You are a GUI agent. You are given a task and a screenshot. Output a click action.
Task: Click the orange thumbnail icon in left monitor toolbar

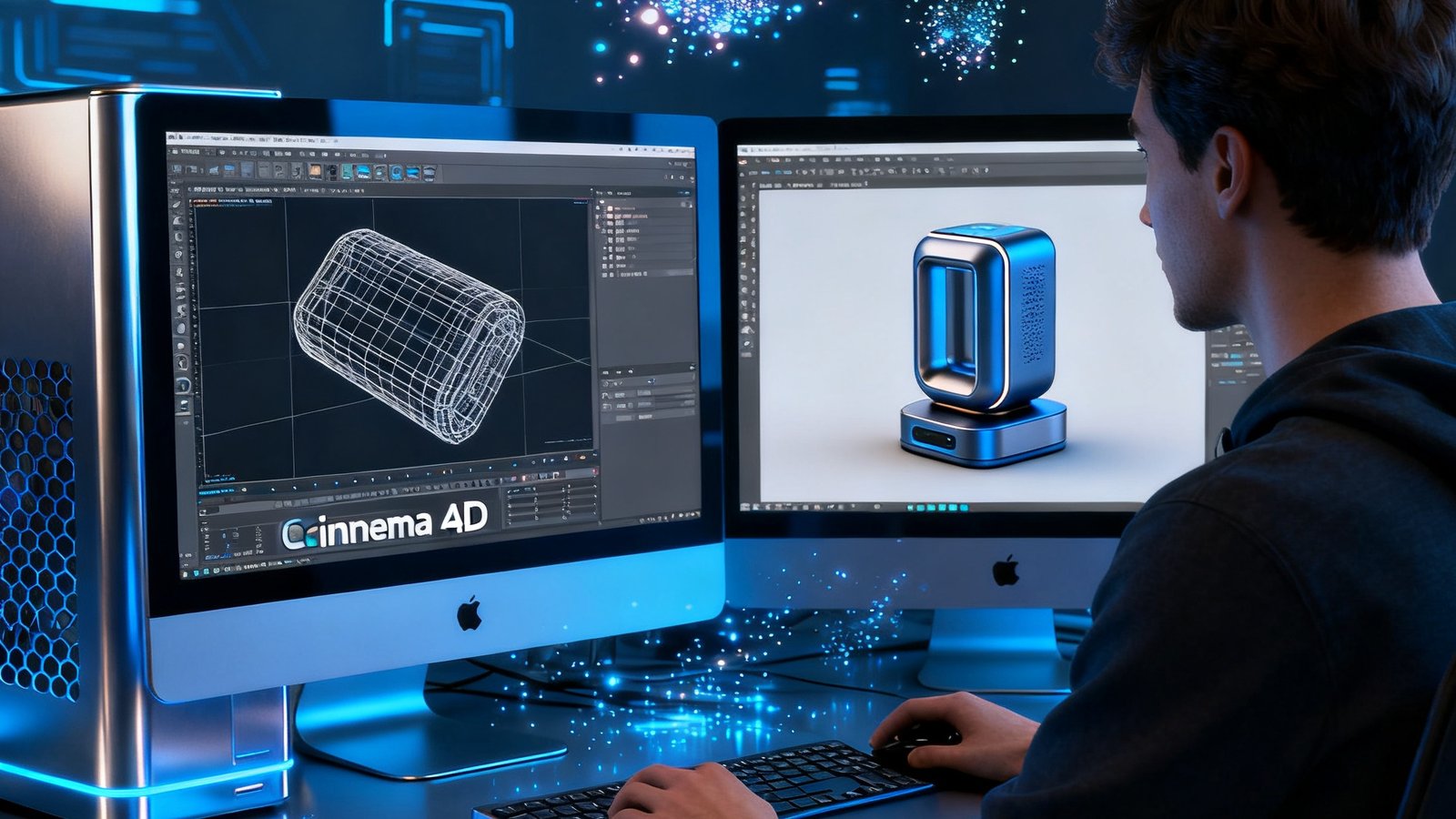315,171
